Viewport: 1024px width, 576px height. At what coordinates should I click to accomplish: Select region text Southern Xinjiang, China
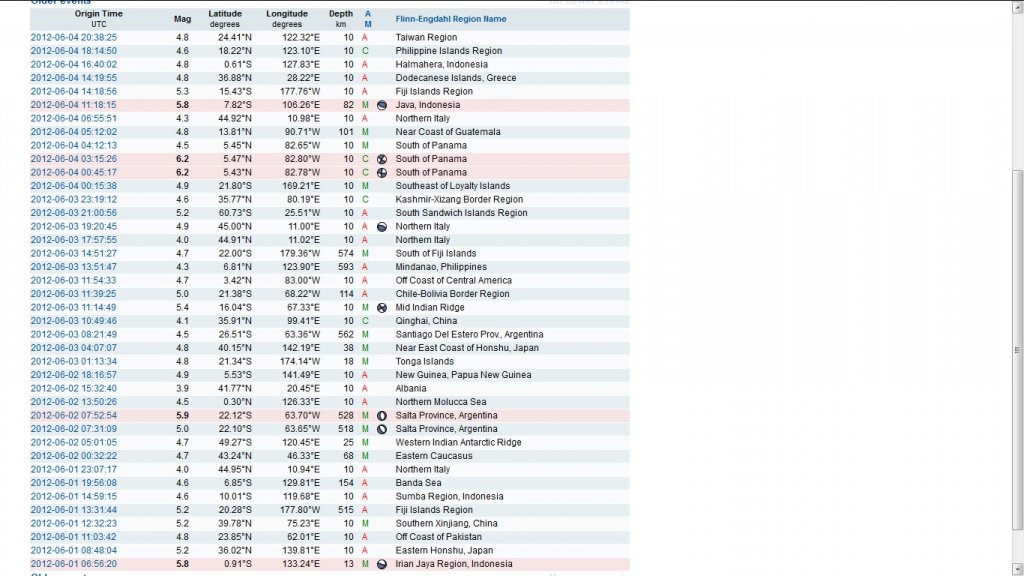pos(446,524)
